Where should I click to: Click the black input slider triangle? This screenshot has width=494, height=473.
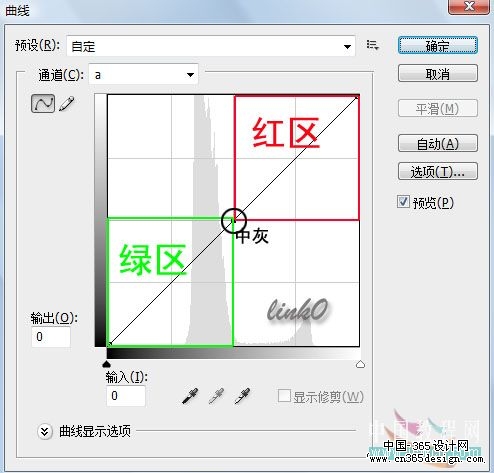(x=106, y=364)
